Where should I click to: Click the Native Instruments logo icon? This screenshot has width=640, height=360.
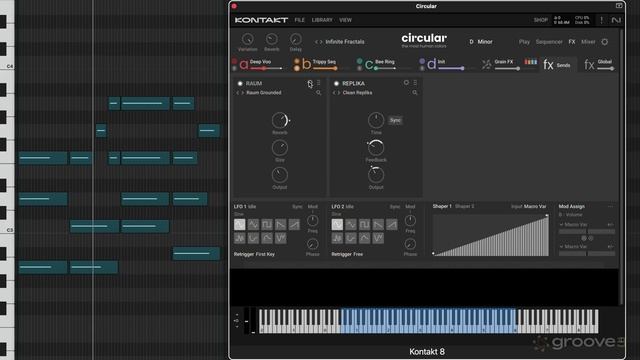click(616, 20)
